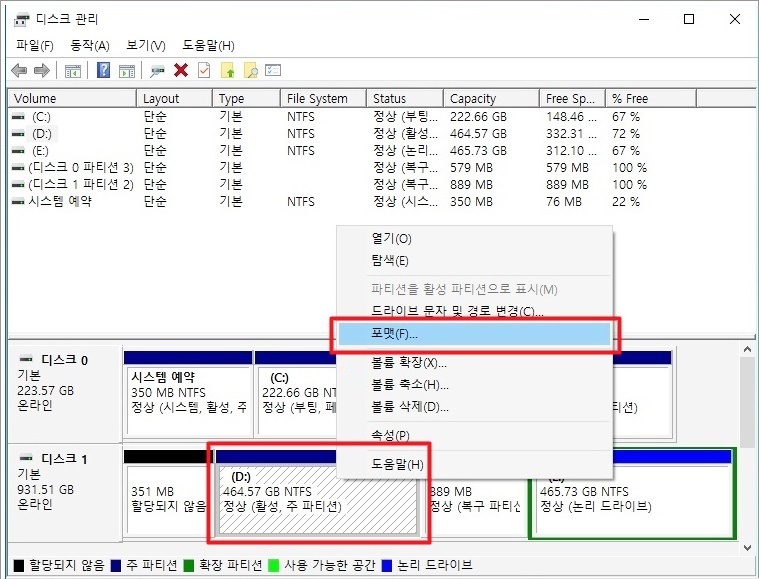Click the 디스크 0 disk icon

coord(26,359)
